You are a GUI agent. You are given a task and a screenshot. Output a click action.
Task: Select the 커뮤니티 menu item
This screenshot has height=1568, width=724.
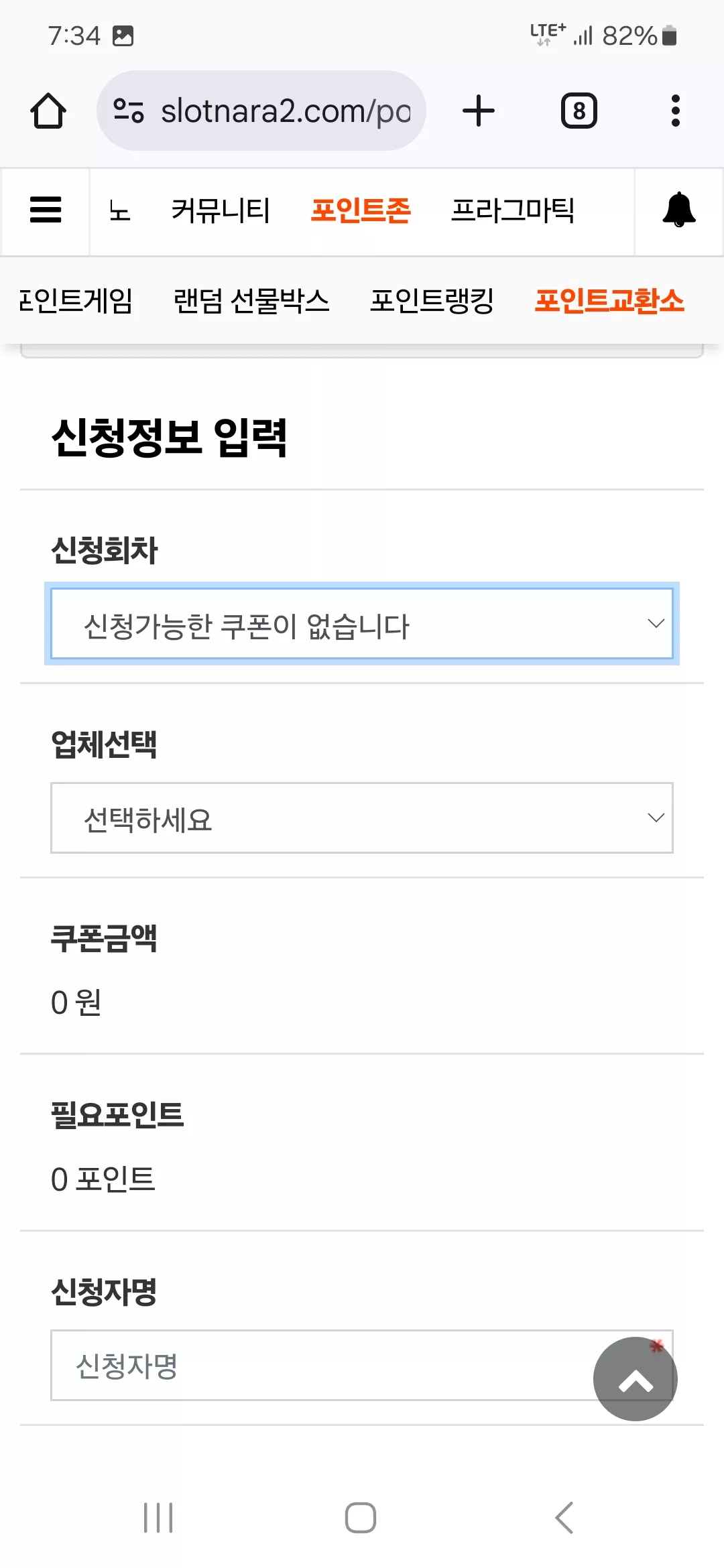[221, 210]
